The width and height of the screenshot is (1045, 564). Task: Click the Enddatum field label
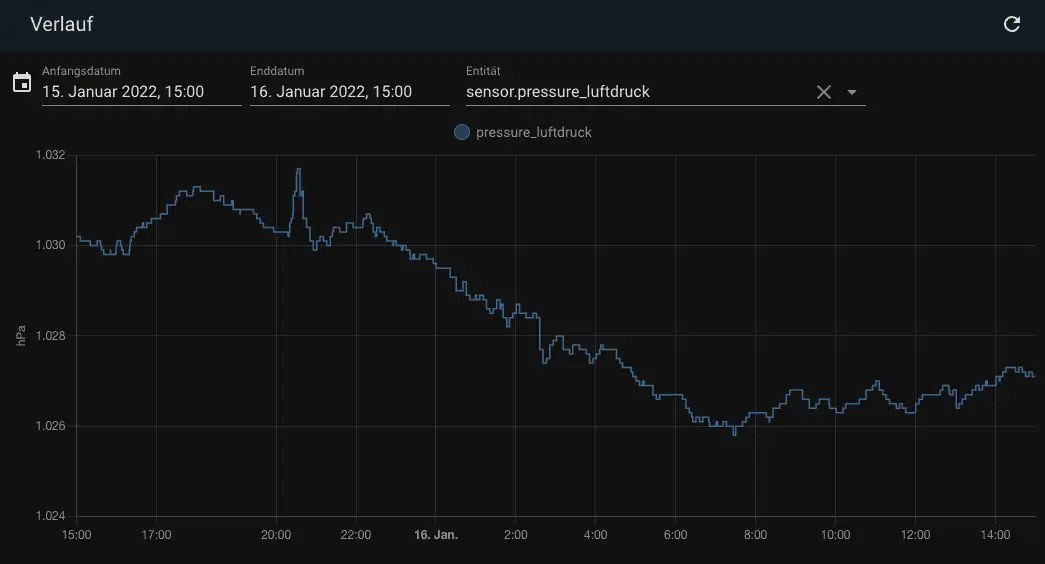pos(277,71)
